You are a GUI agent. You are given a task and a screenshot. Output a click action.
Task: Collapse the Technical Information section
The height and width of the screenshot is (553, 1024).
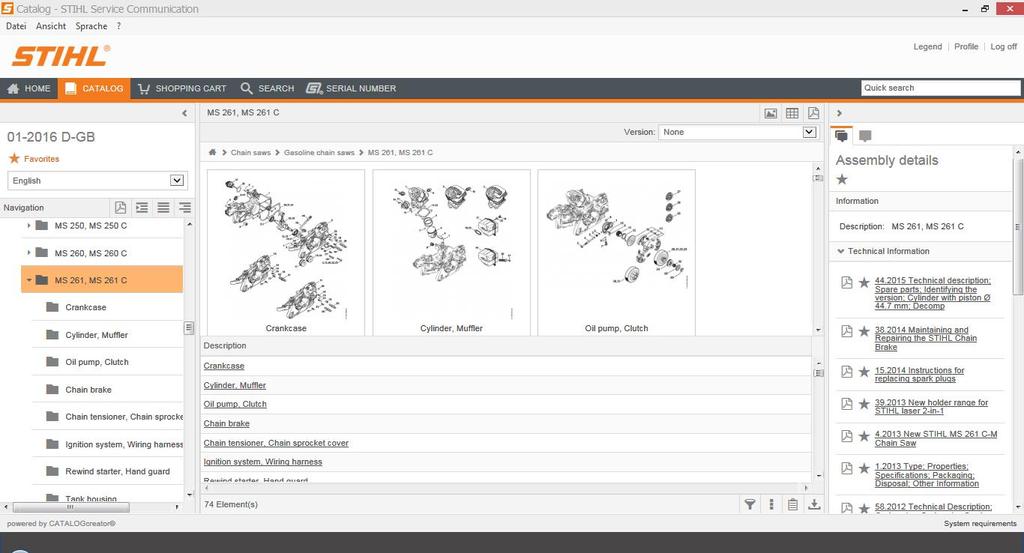click(x=840, y=251)
